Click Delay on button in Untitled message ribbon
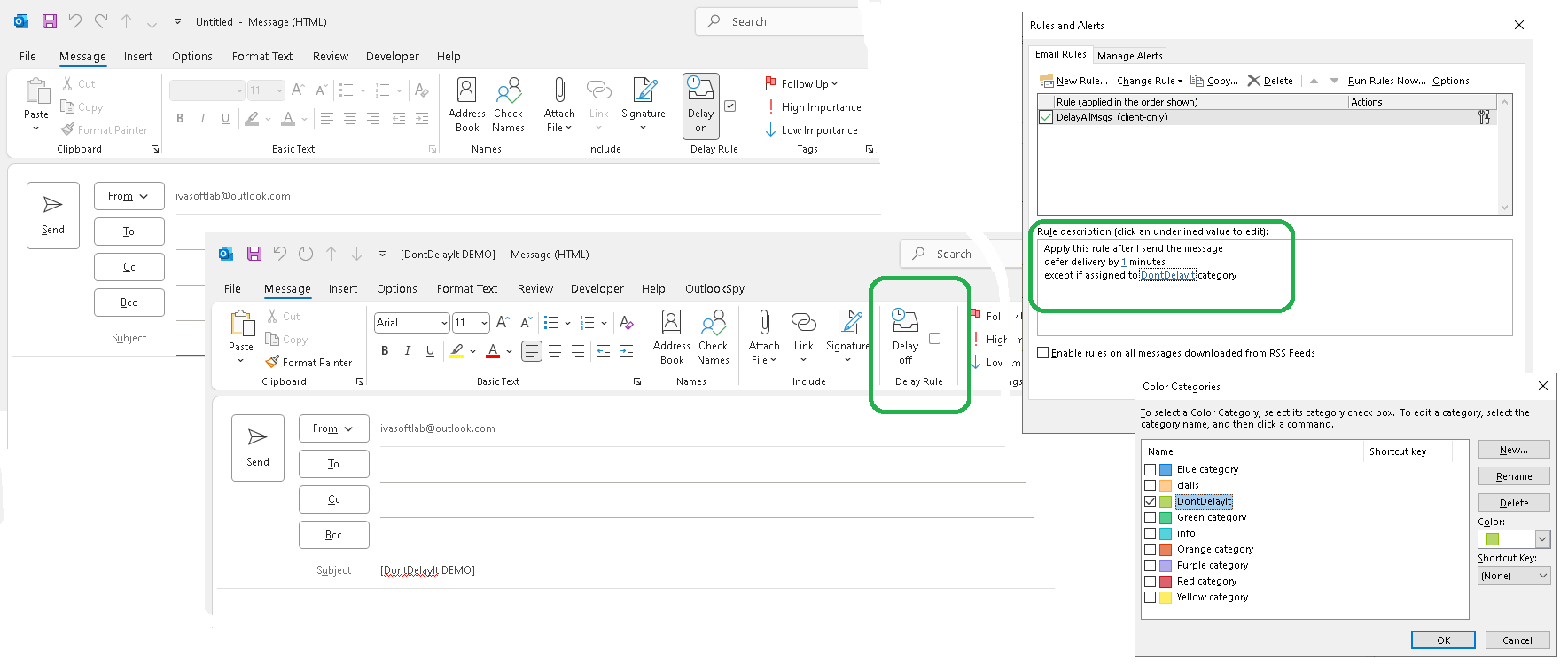 (x=701, y=106)
